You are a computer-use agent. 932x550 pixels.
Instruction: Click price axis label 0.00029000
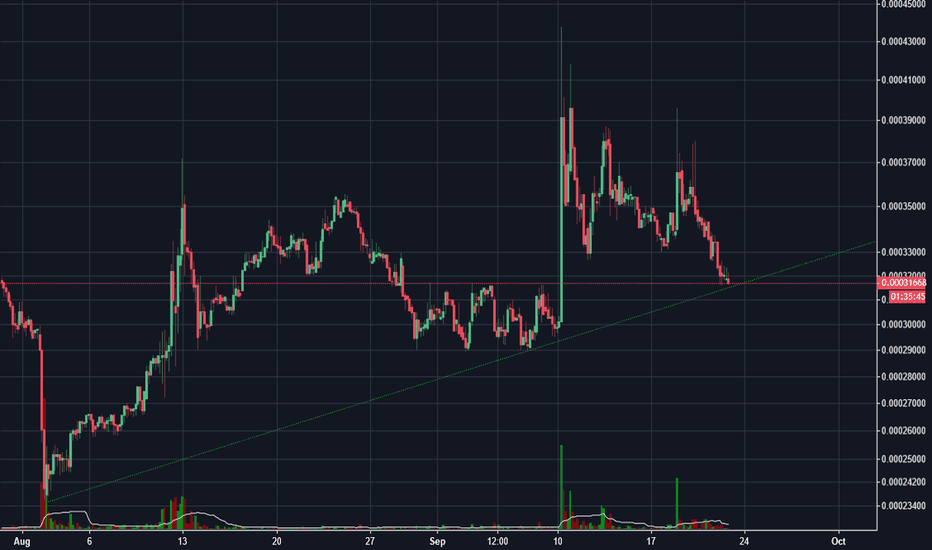pyautogui.click(x=903, y=350)
